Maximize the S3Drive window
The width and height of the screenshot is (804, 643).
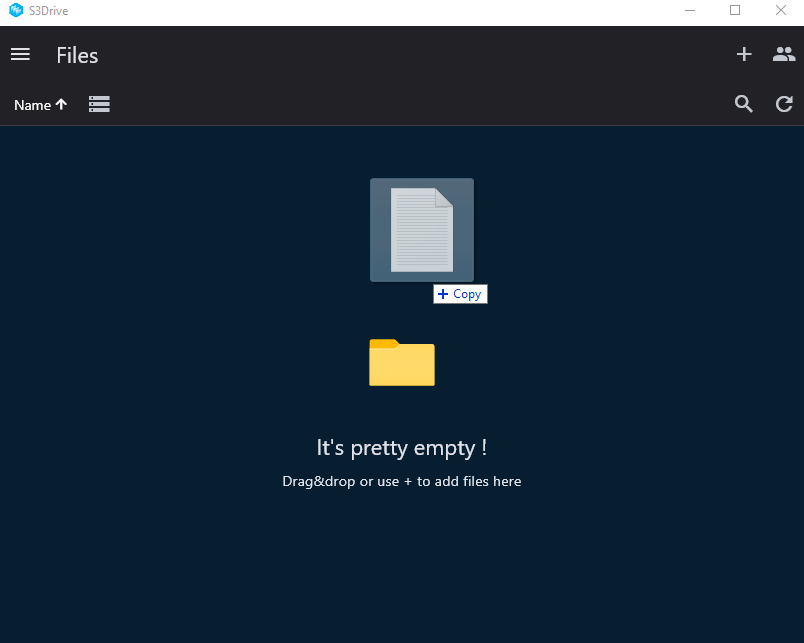coord(735,10)
